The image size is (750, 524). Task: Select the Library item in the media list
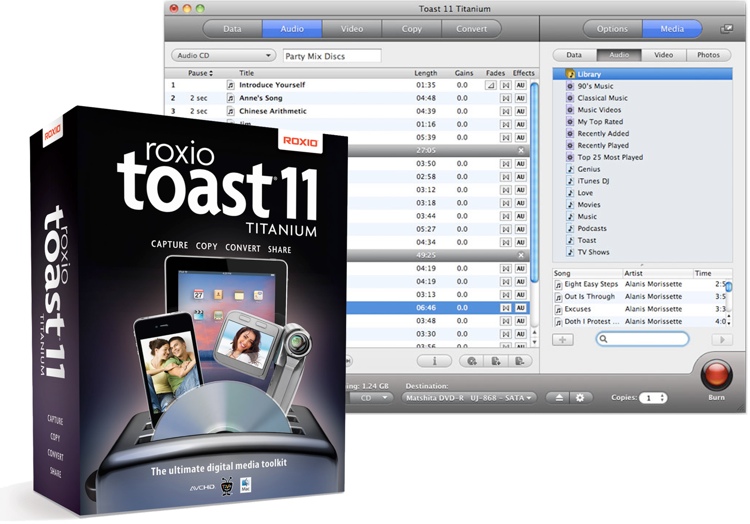(x=642, y=74)
